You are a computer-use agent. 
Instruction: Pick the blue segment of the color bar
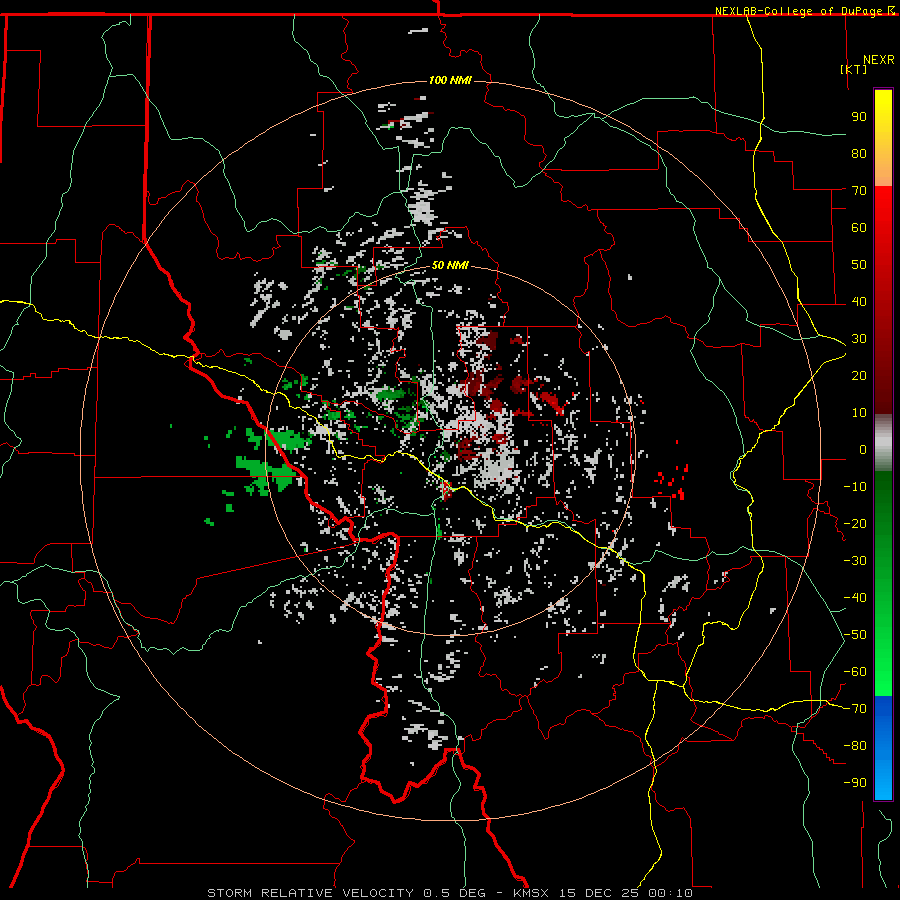point(883,748)
